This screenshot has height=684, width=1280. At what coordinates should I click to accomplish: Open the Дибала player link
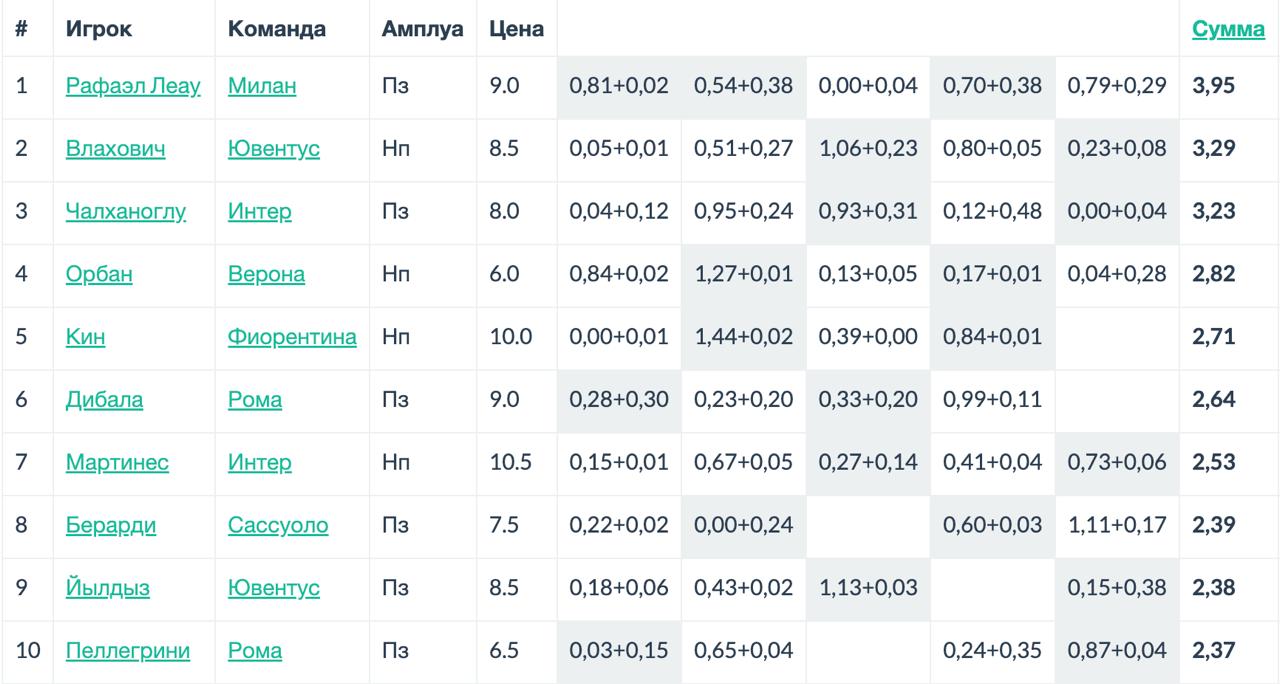click(104, 400)
